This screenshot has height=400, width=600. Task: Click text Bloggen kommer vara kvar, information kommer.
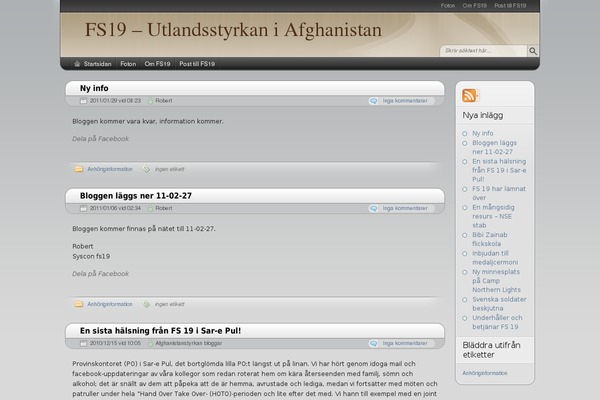point(148,121)
